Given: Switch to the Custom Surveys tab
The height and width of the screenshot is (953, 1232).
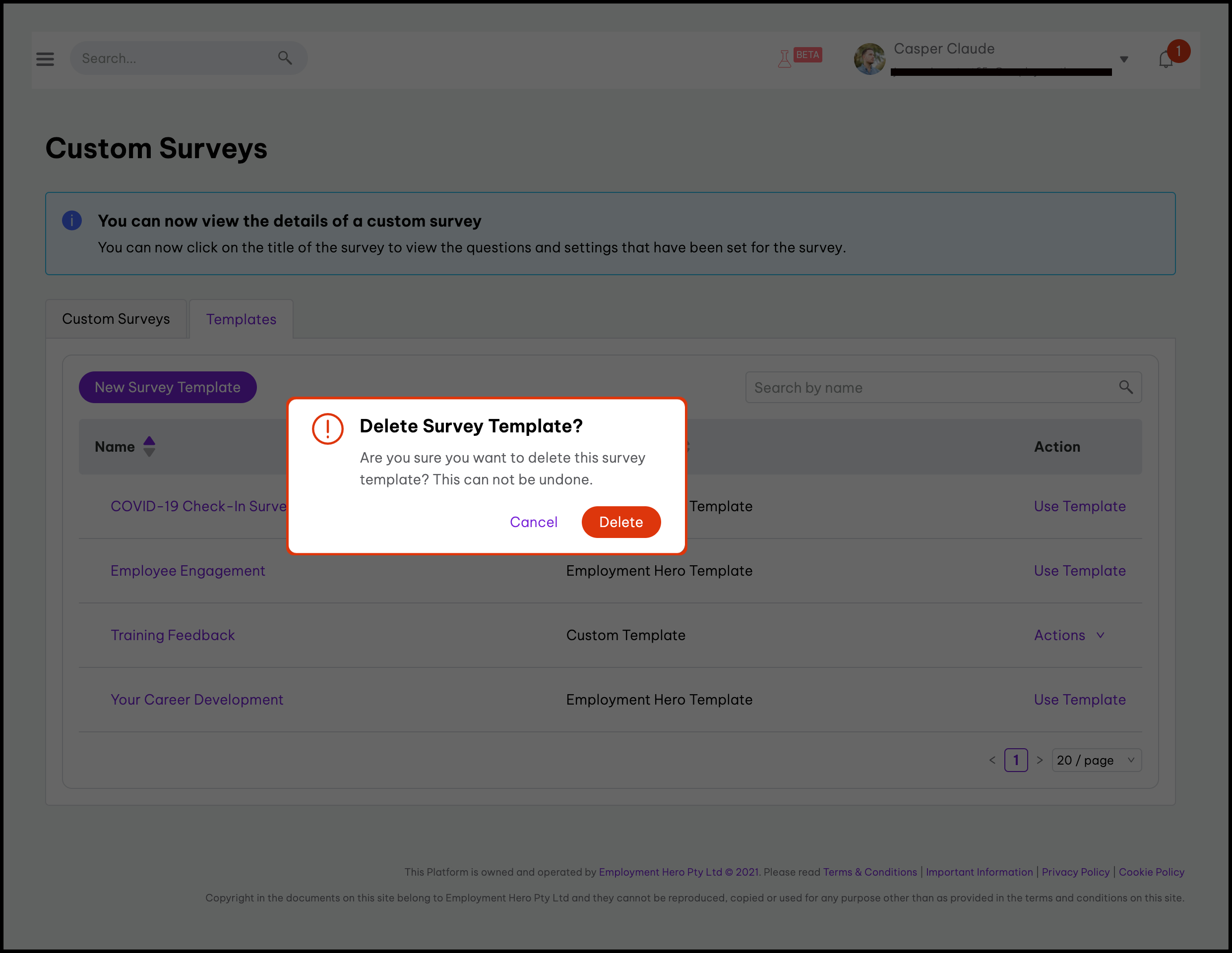Looking at the screenshot, I should (x=116, y=319).
